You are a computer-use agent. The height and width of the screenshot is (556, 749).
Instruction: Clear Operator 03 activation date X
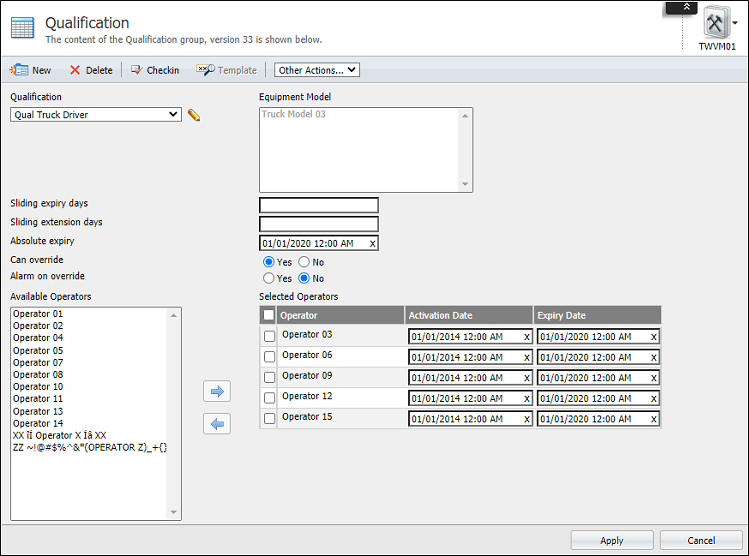(x=527, y=337)
